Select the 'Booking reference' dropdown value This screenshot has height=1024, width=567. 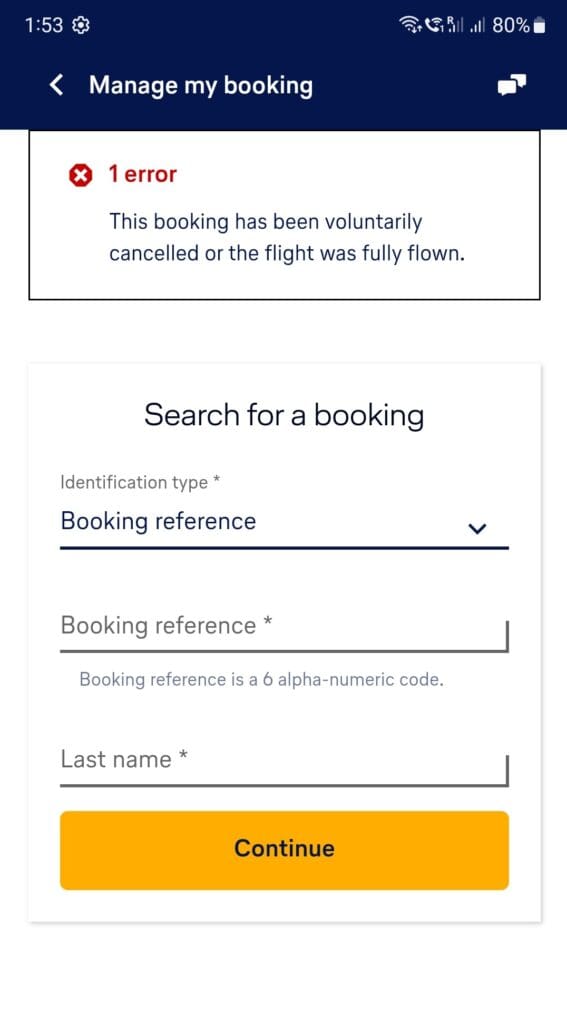158,521
